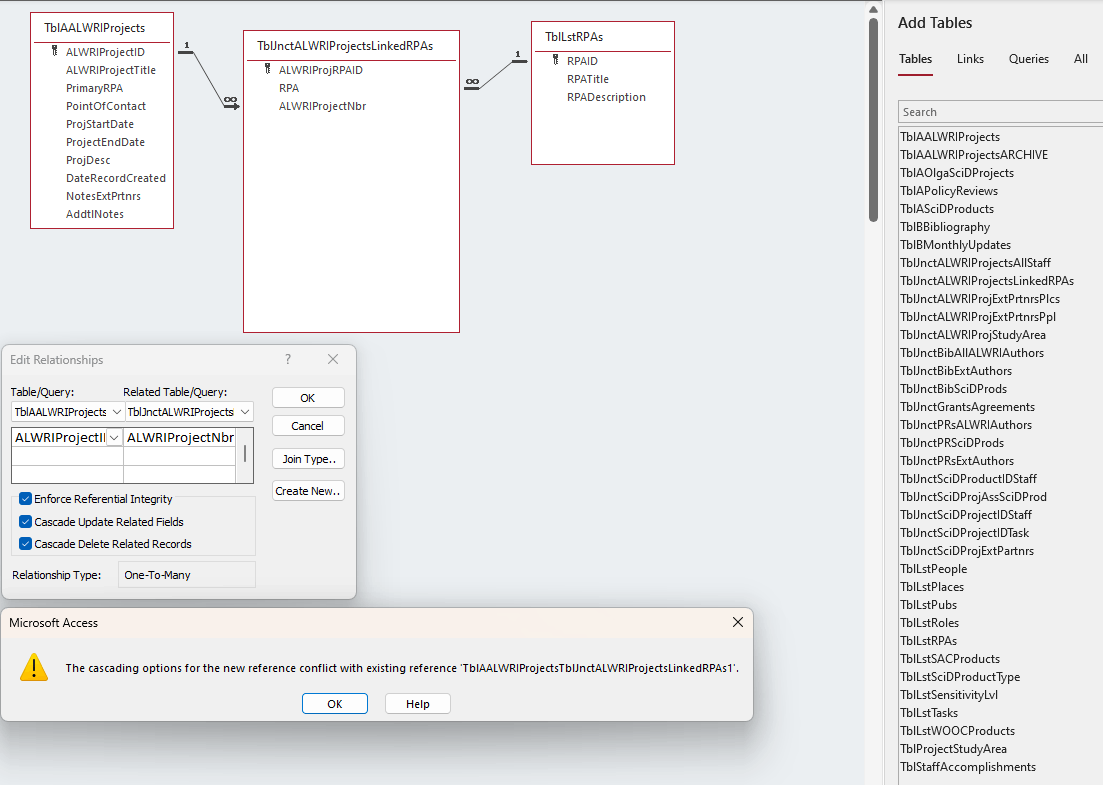Click the TblLstRPAs table title bar
The image size is (1103, 785).
click(603, 37)
